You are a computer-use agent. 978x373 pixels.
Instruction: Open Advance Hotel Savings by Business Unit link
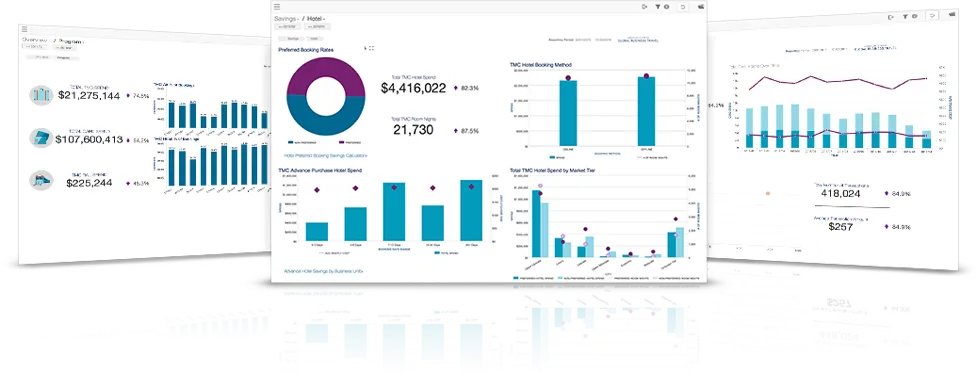pos(323,271)
